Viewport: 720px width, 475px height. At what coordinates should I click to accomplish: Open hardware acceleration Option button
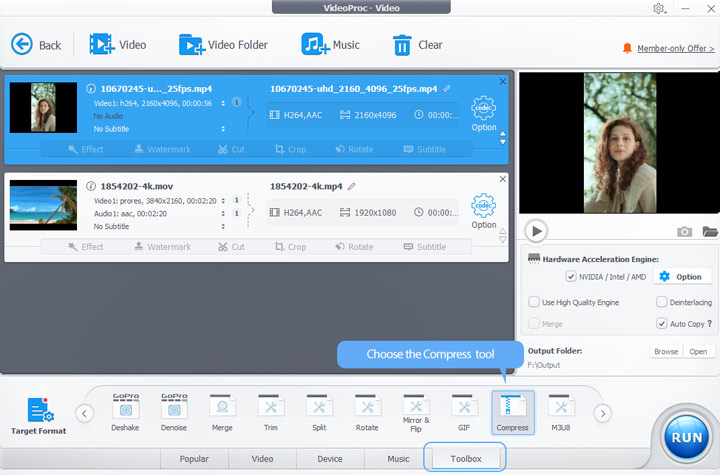682,277
